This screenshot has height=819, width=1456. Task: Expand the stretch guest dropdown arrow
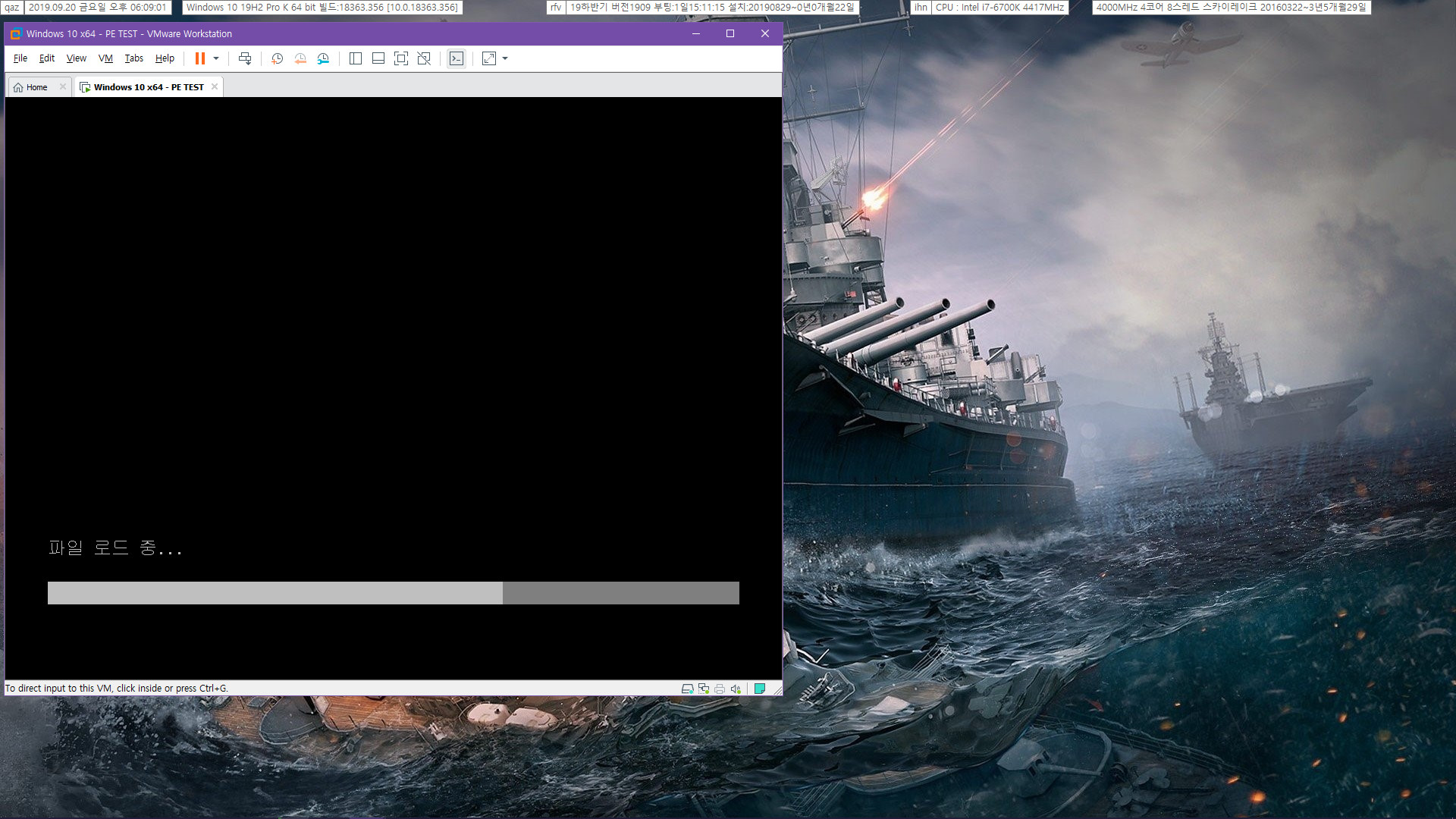tap(505, 58)
